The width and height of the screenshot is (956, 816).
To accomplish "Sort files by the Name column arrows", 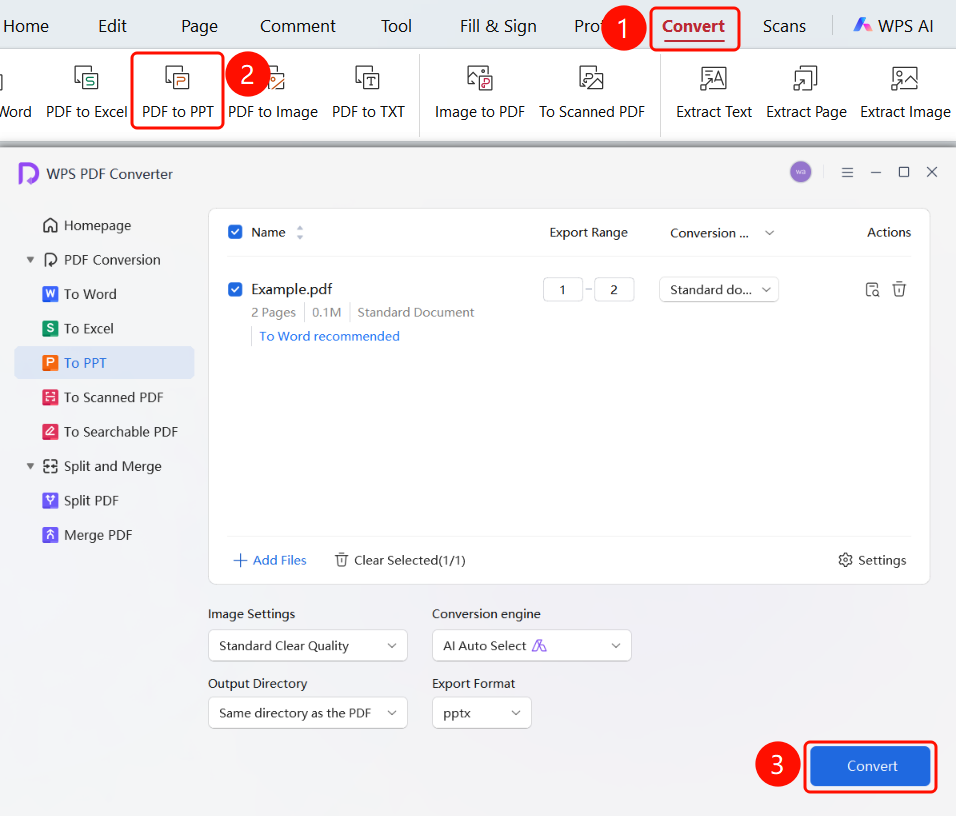I will click(x=300, y=232).
